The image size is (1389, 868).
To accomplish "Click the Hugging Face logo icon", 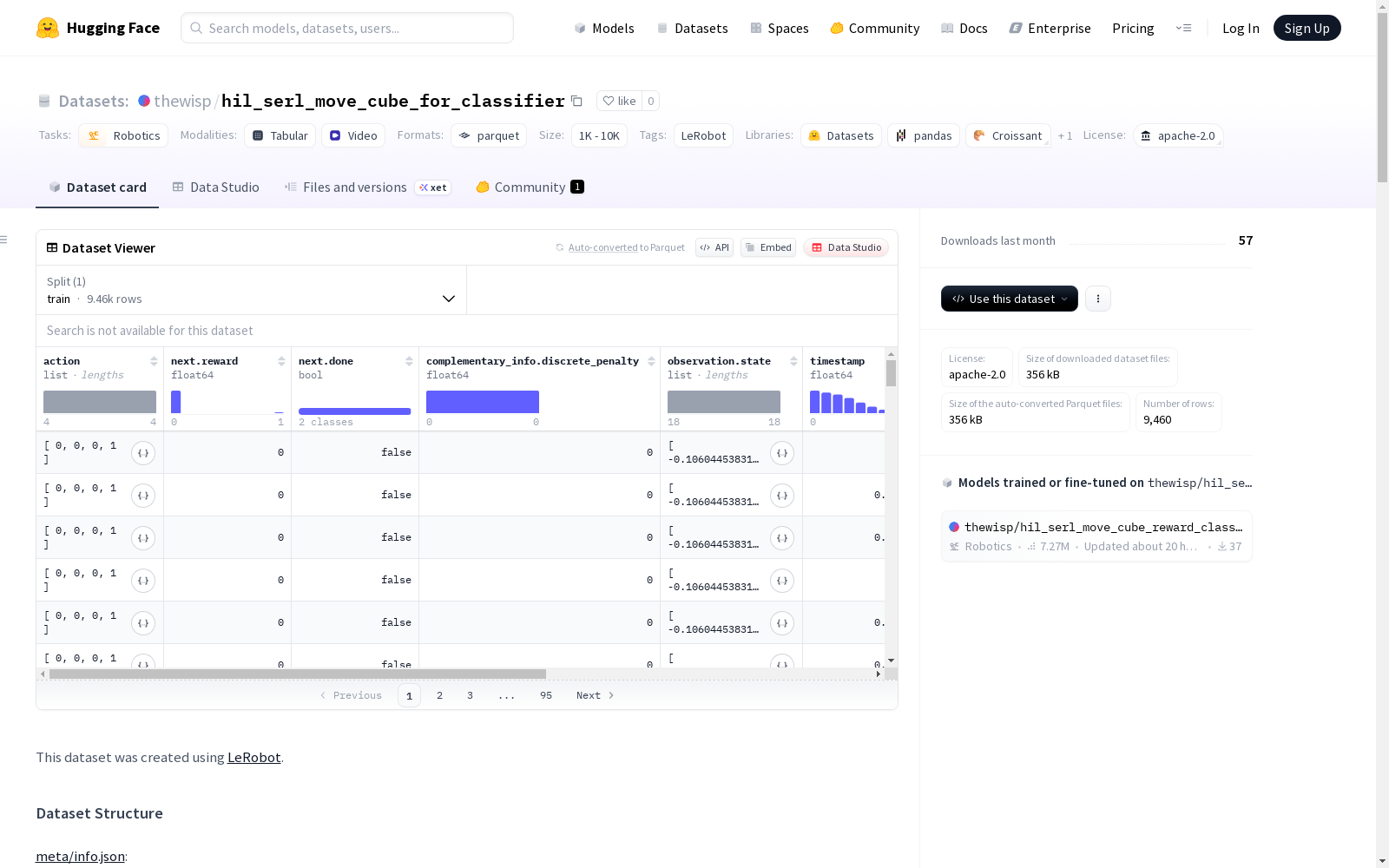I will (48, 28).
